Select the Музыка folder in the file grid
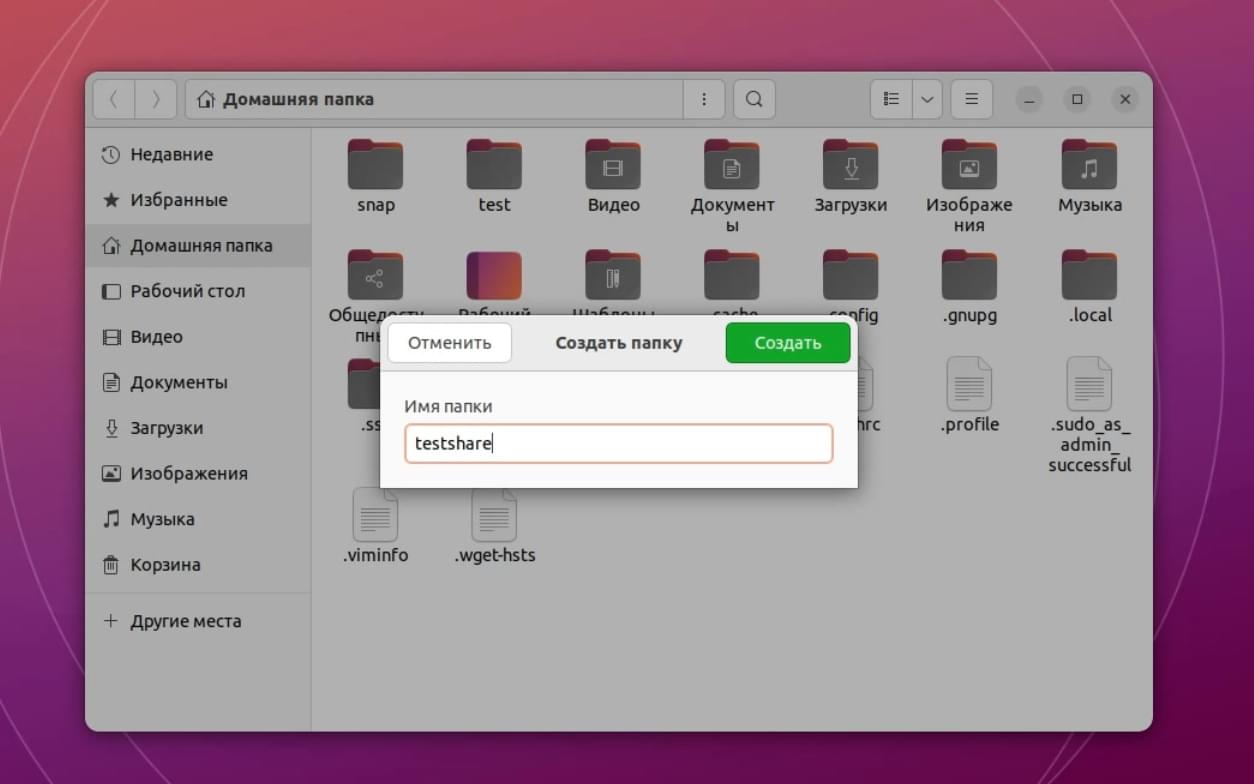This screenshot has width=1254, height=784. pos(1089,165)
